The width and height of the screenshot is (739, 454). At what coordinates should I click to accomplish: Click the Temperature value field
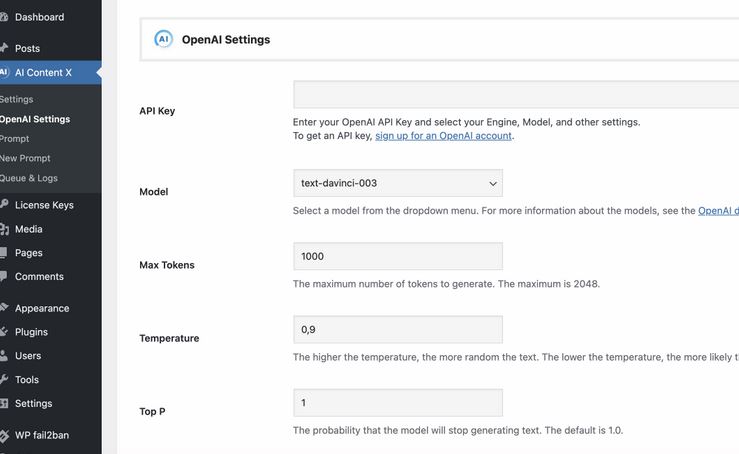click(x=397, y=329)
